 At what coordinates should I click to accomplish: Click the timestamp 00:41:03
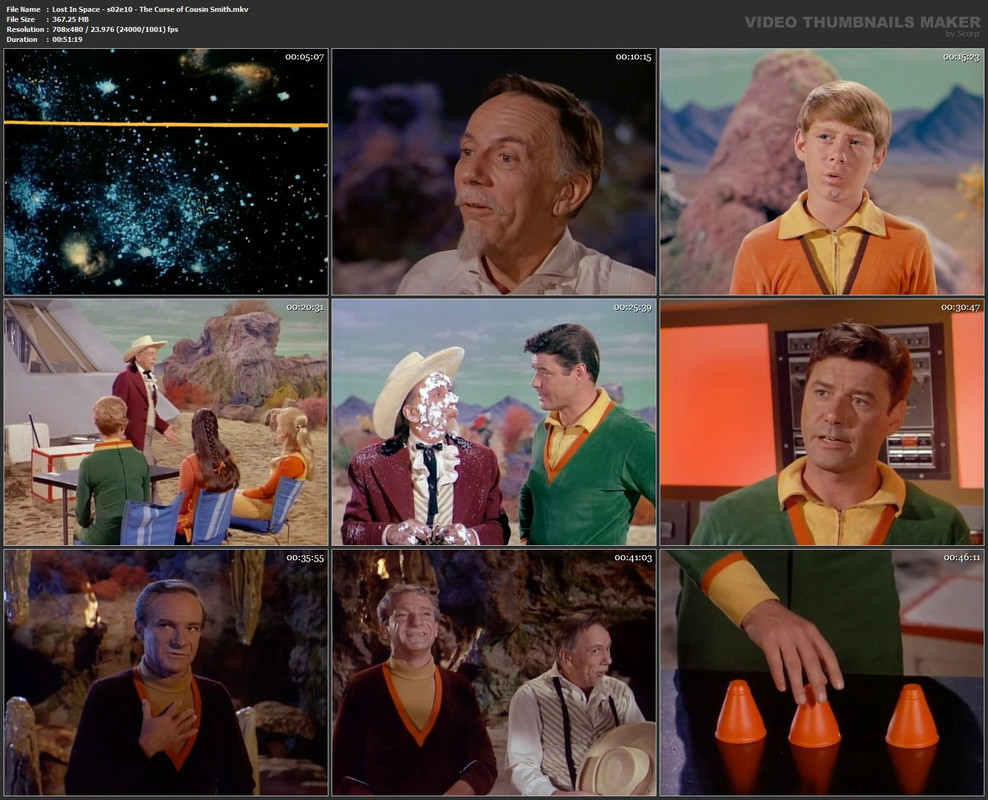pos(633,557)
